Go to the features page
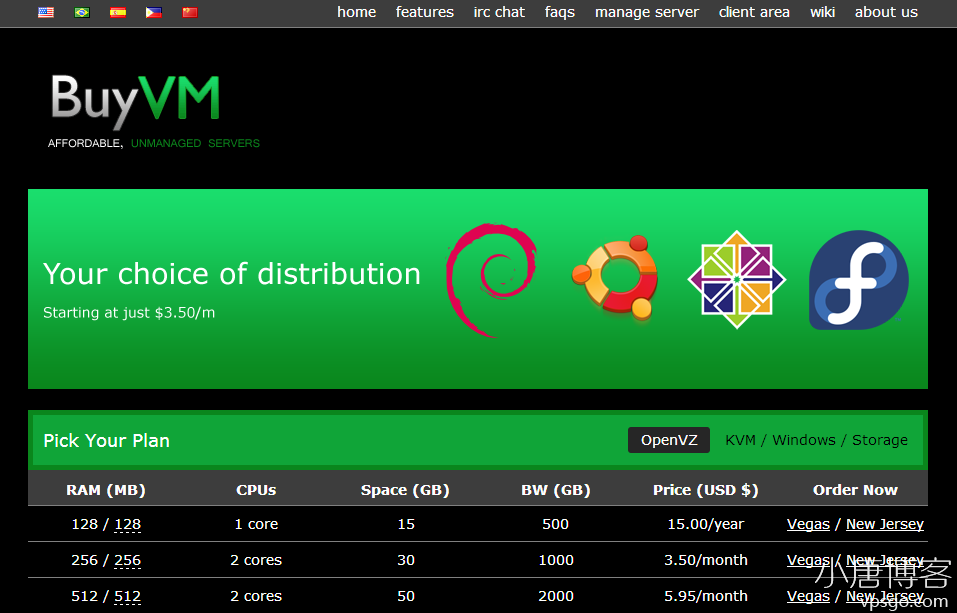Viewport: 957px width, 613px height. coord(425,12)
